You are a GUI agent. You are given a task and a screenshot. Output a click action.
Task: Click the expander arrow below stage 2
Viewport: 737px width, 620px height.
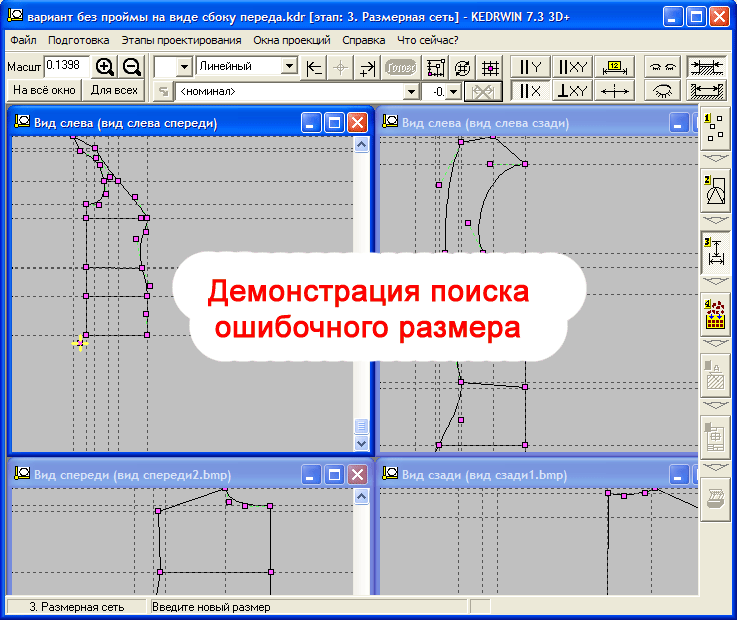coord(715,220)
